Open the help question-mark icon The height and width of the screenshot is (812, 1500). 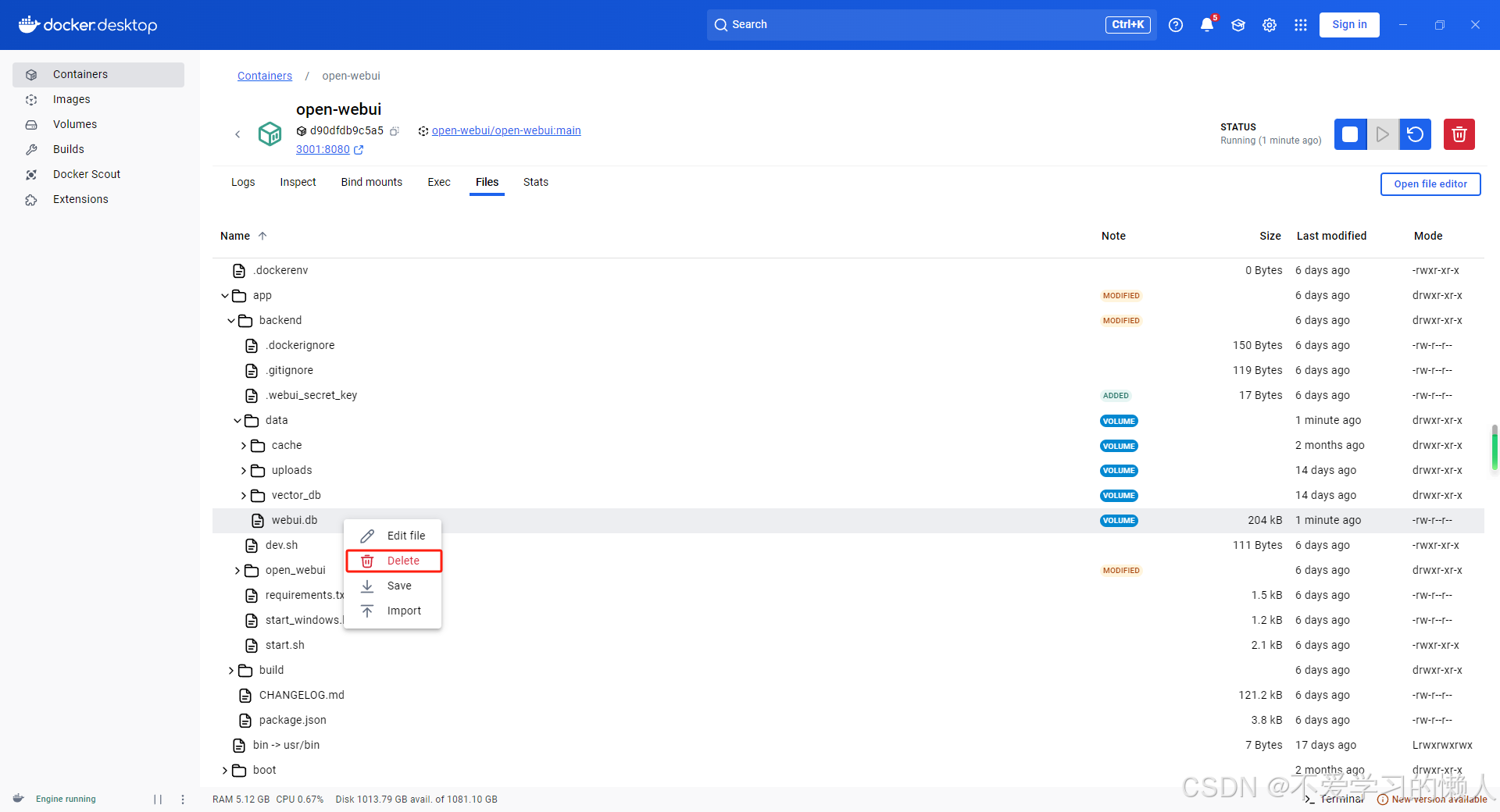click(1176, 25)
